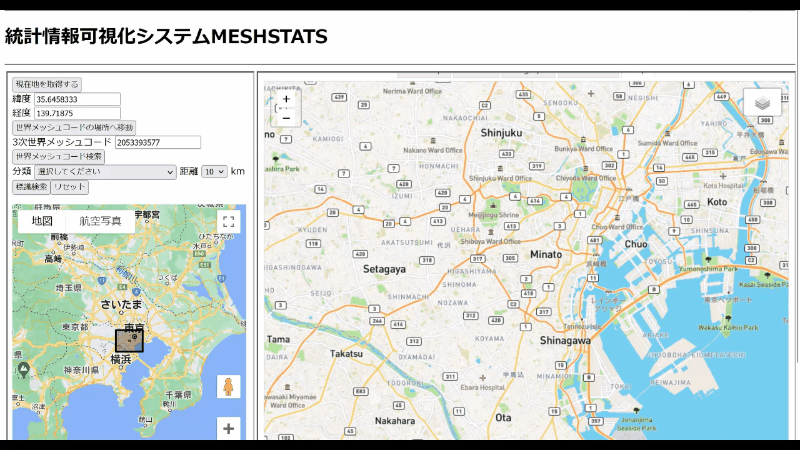
Task: Click the Nakahara label on the map
Action: tap(395, 421)
